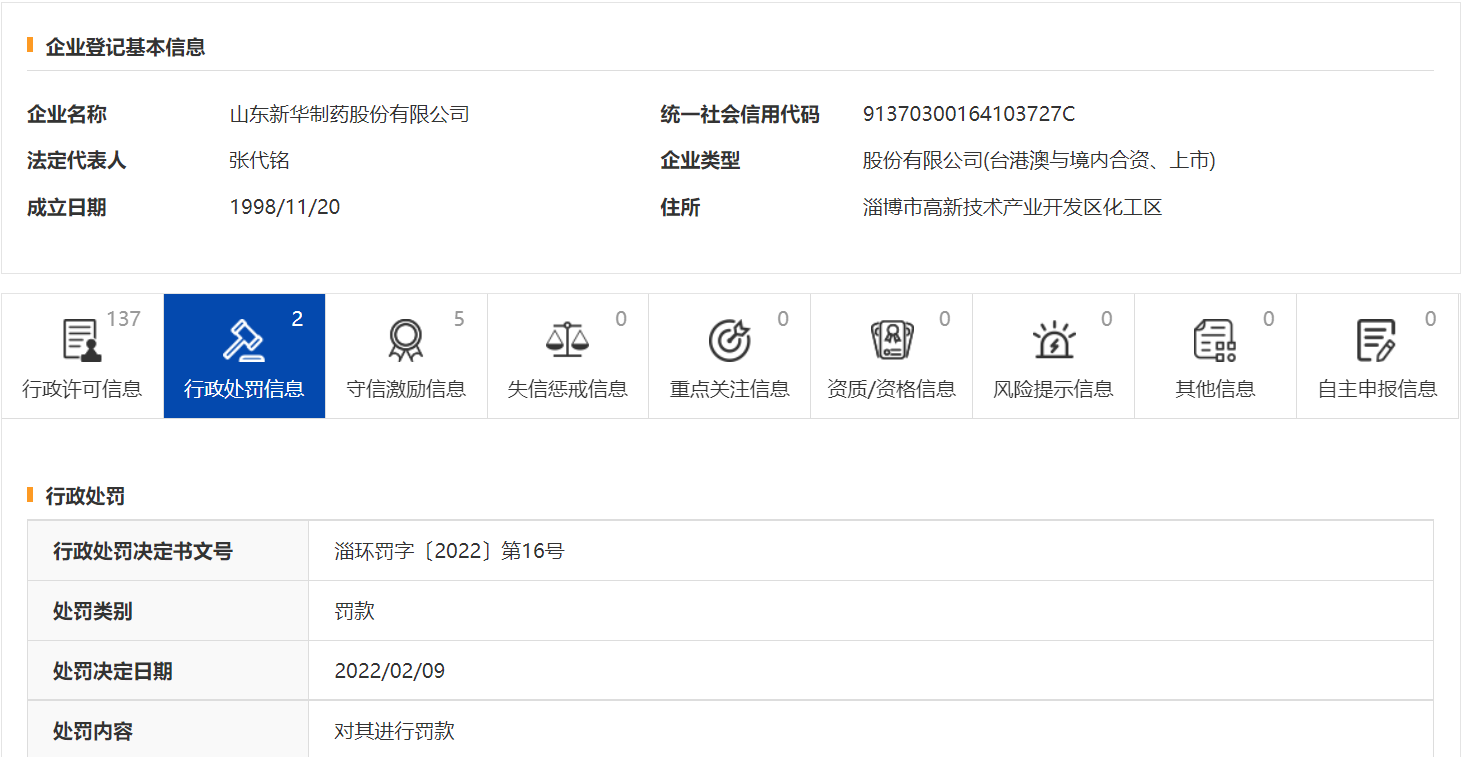Click the 处罚决定日期 row label
This screenshot has height=757, width=1462.
[112, 671]
